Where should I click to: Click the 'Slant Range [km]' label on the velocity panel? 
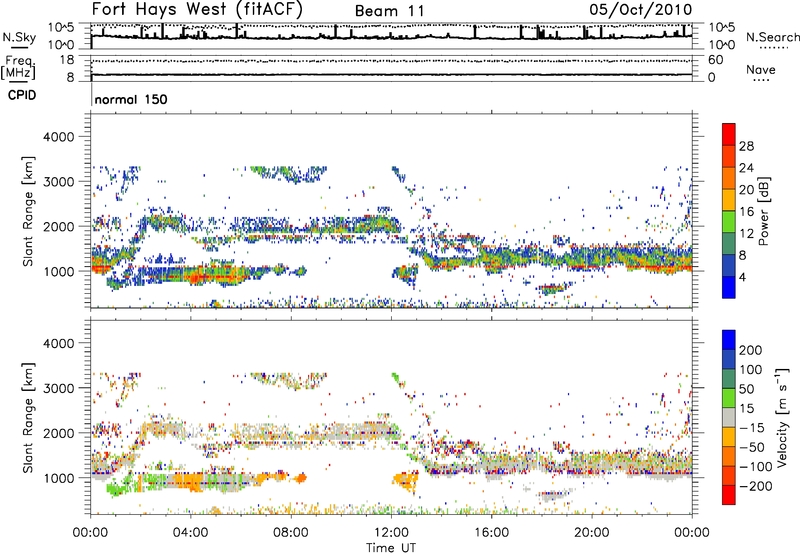pyautogui.click(x=28, y=417)
